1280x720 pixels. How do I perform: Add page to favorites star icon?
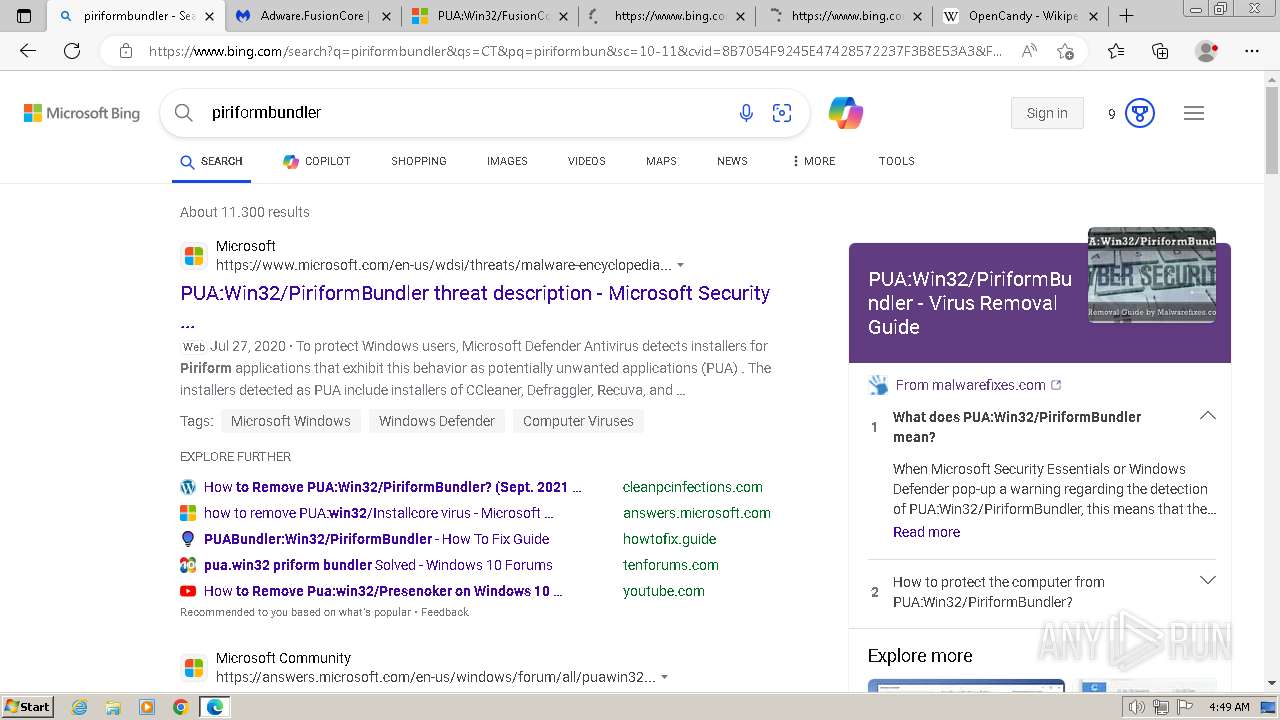point(1065,51)
